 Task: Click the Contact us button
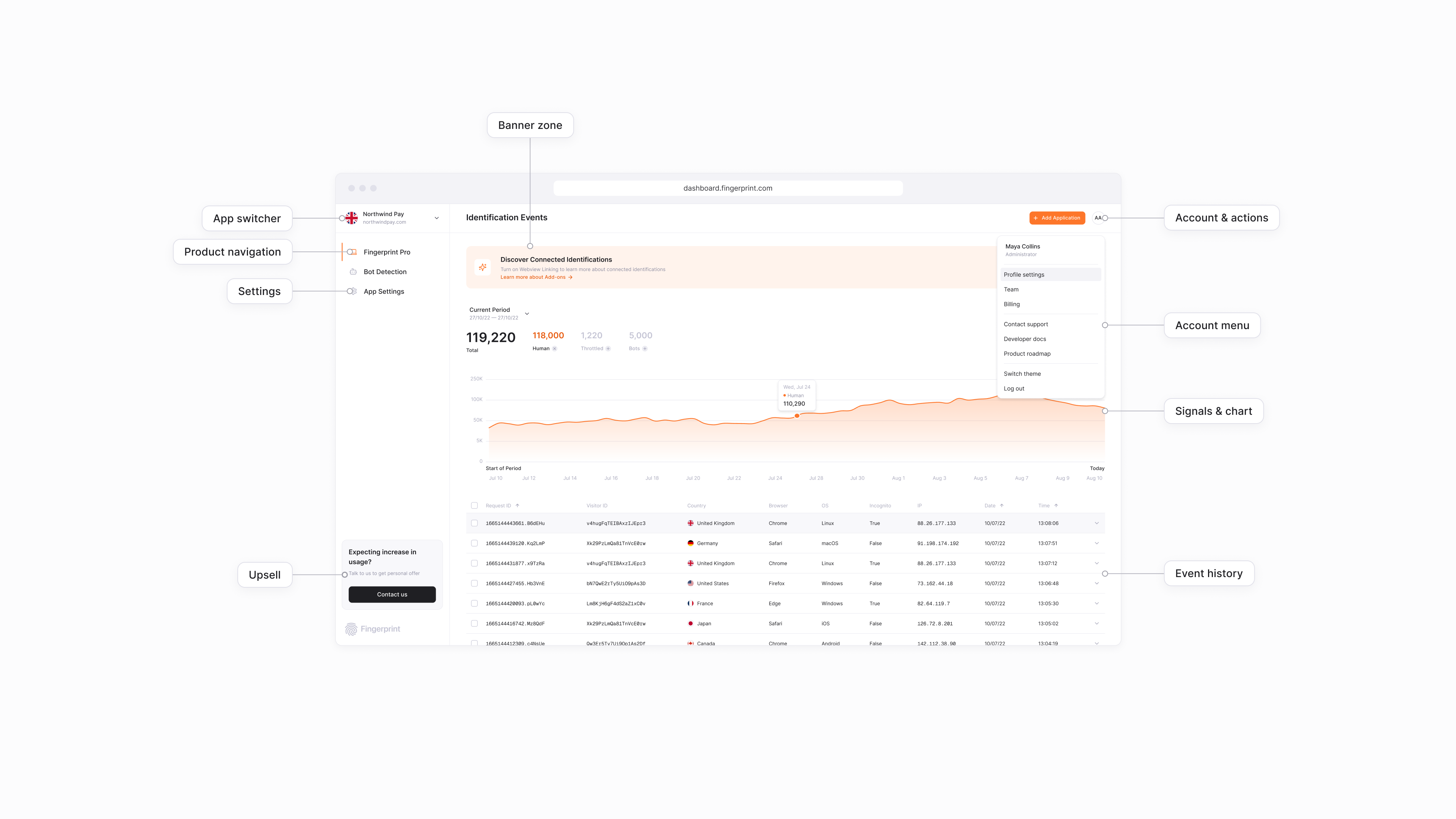point(392,595)
